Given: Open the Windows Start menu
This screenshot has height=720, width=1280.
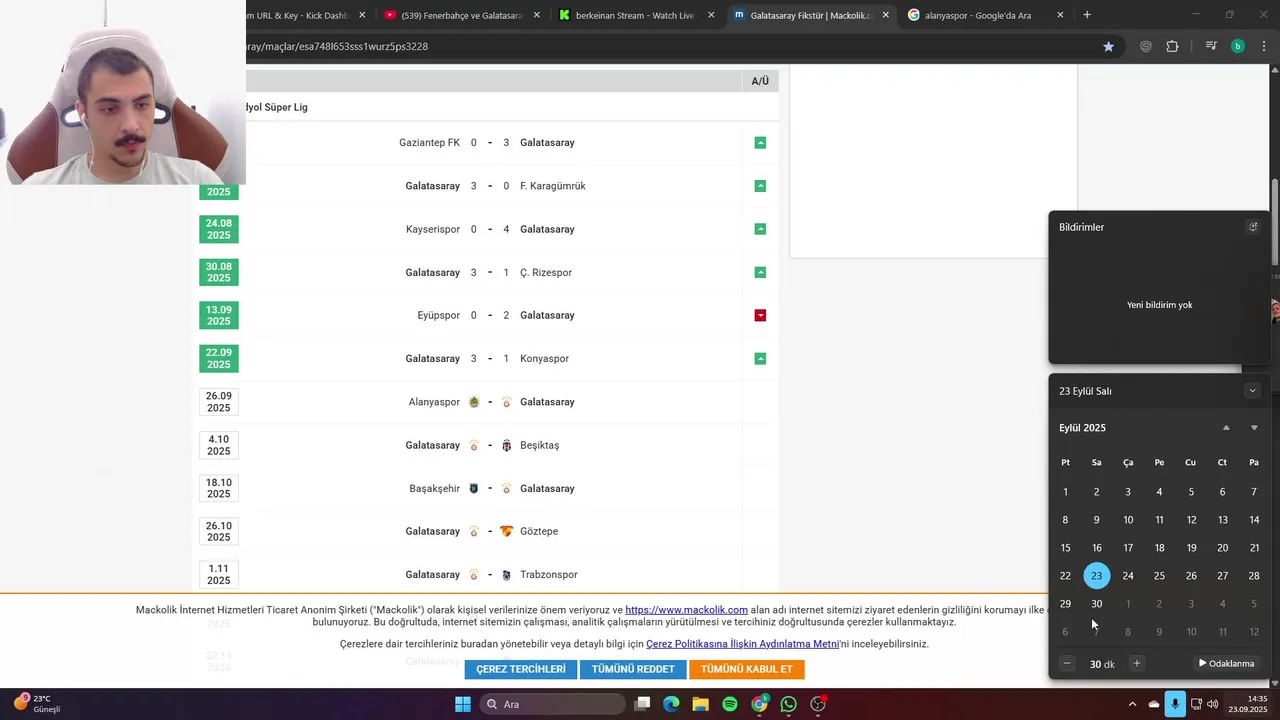Looking at the screenshot, I should 463,704.
